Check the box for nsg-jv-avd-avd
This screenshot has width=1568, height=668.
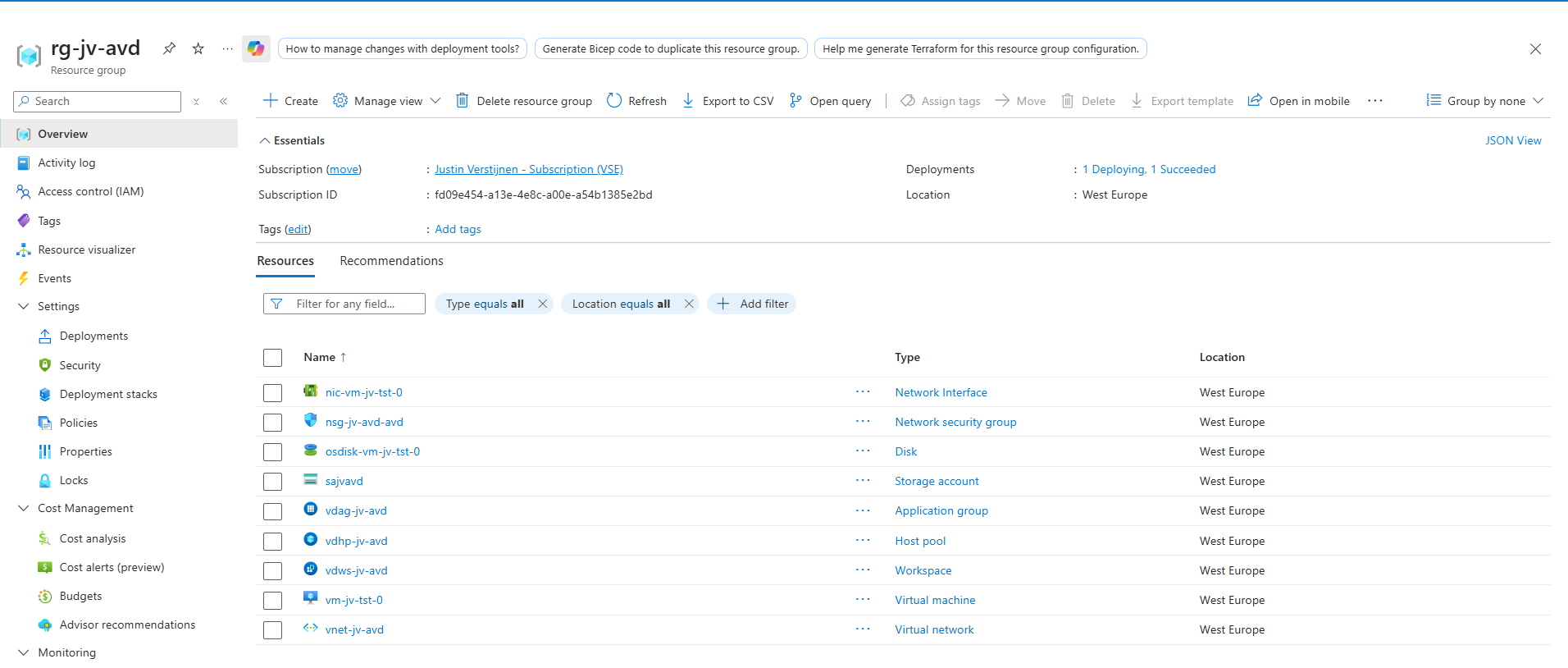[x=273, y=423]
